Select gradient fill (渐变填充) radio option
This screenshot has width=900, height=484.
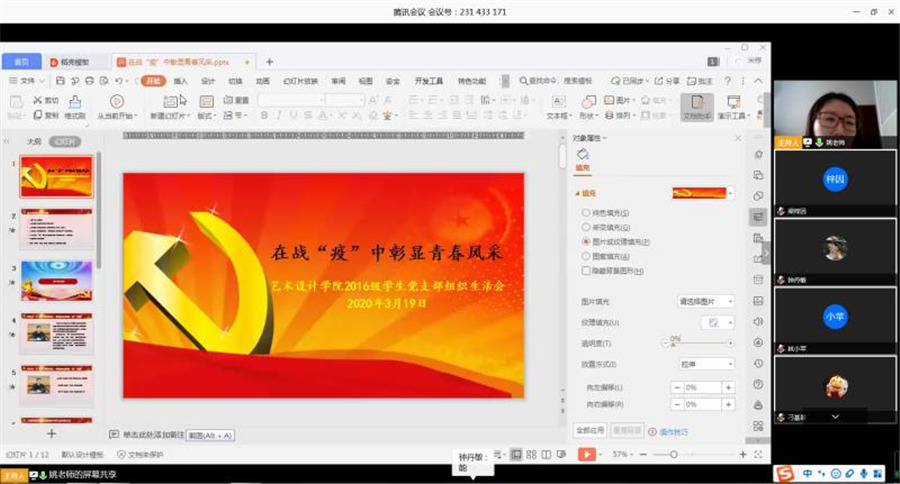[x=586, y=227]
